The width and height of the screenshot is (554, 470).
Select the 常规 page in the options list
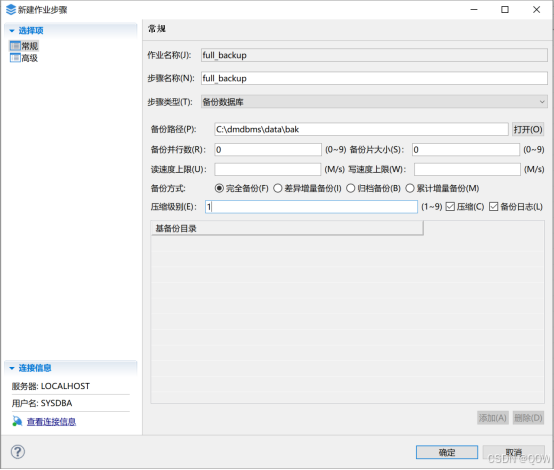[x=24, y=46]
